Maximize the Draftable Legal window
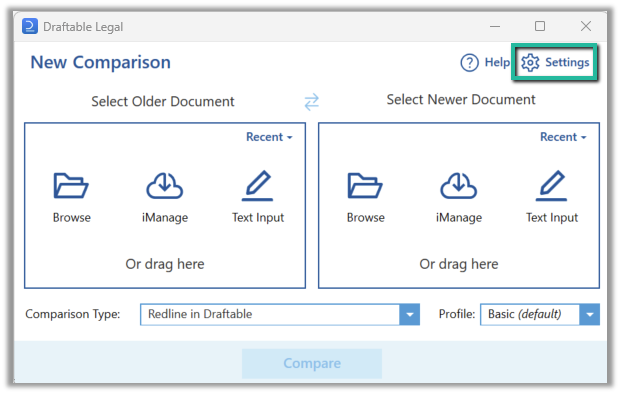Screen dimensions: 620x394 (540, 26)
